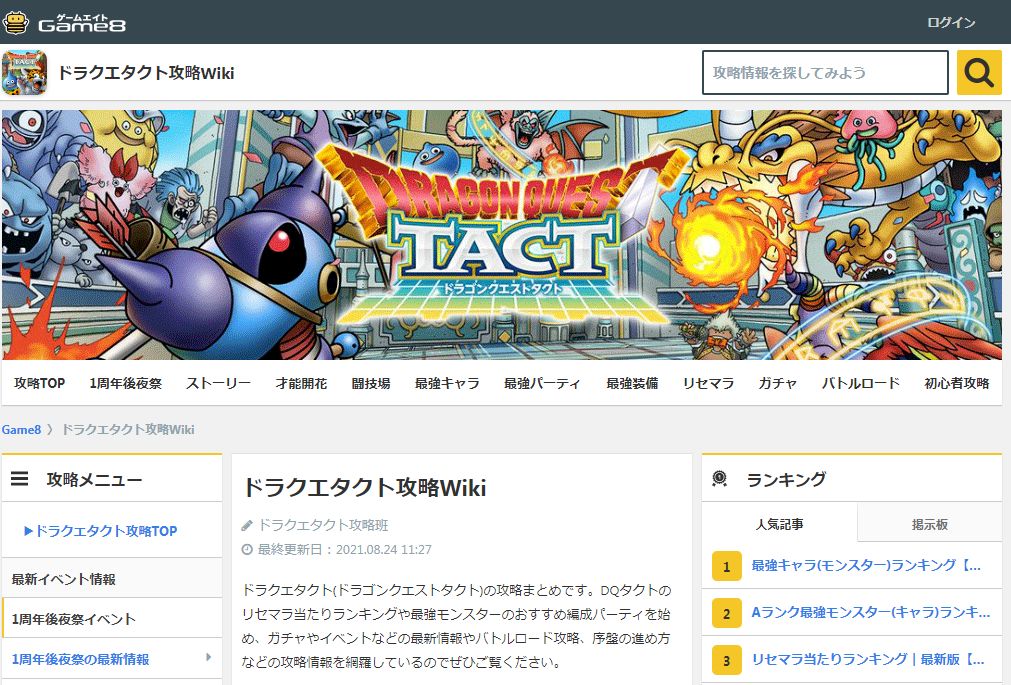
Task: Select the 人気記事 tab
Action: pyautogui.click(x=784, y=523)
